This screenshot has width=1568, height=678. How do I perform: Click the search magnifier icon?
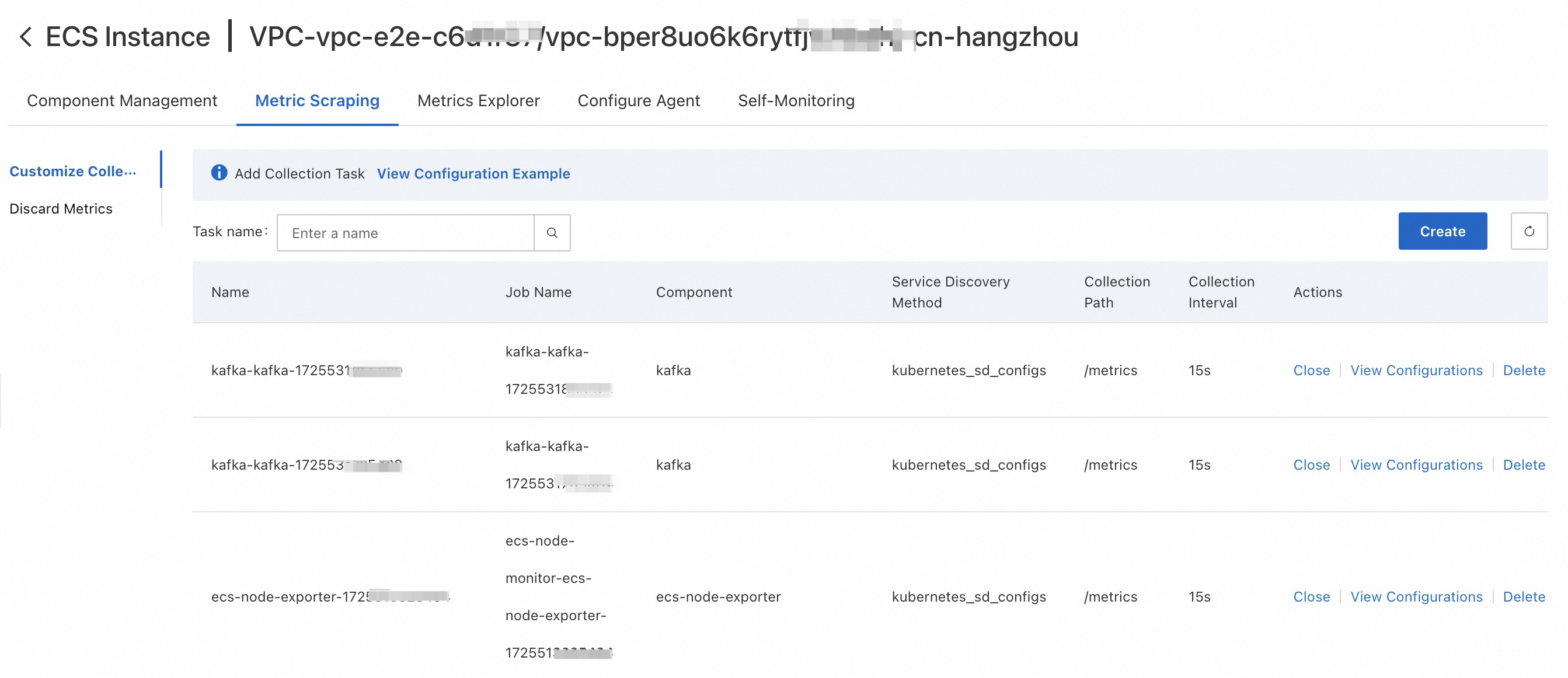[x=552, y=232]
